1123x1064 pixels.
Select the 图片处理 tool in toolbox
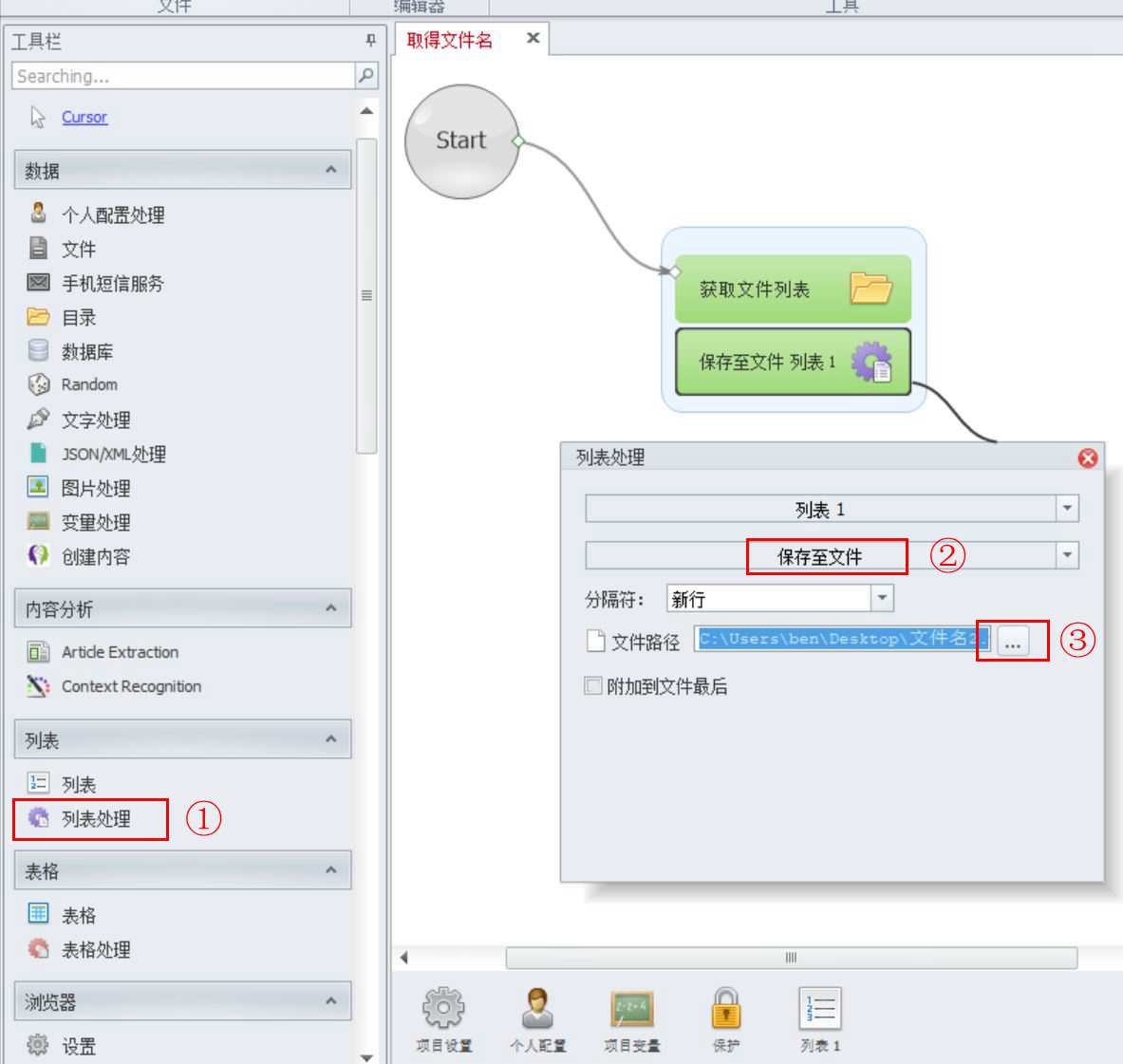(95, 489)
